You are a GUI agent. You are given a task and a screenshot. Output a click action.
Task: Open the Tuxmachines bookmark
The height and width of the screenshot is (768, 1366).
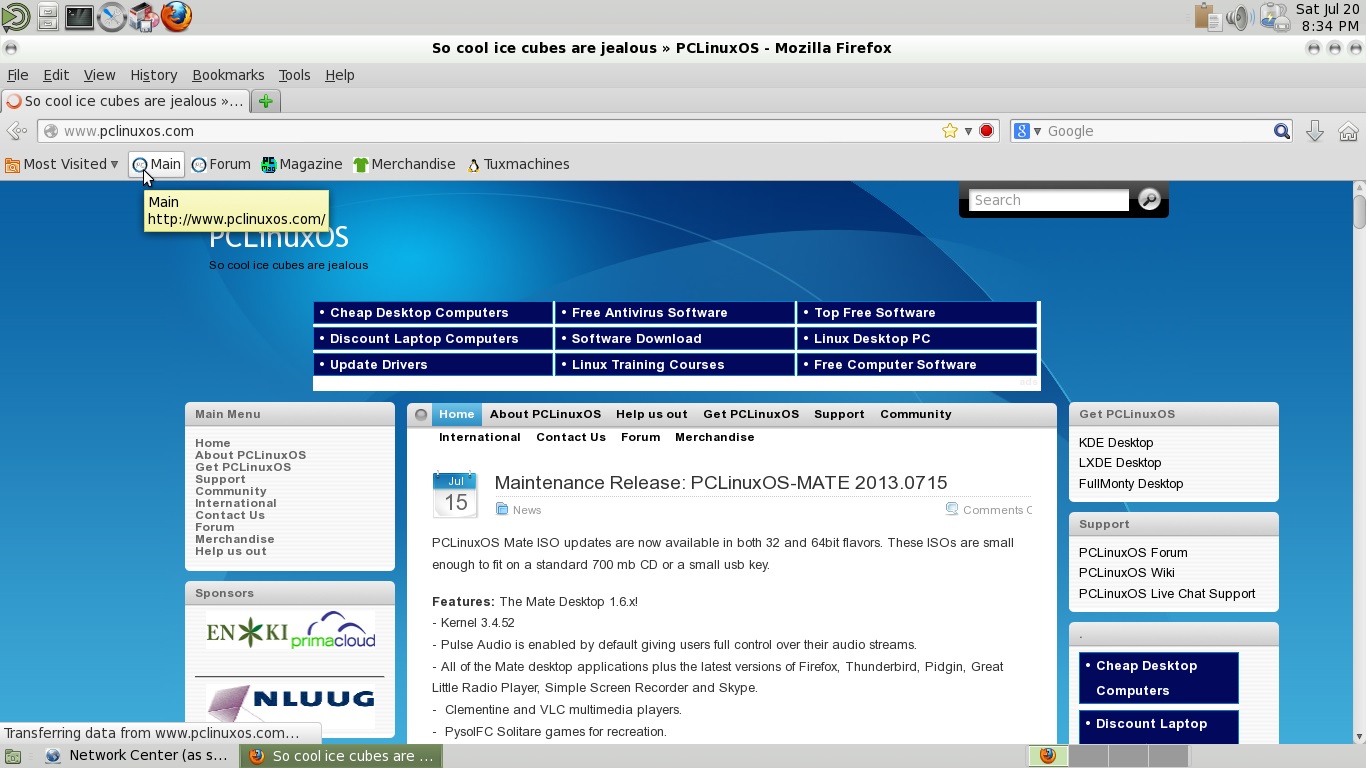(x=518, y=164)
